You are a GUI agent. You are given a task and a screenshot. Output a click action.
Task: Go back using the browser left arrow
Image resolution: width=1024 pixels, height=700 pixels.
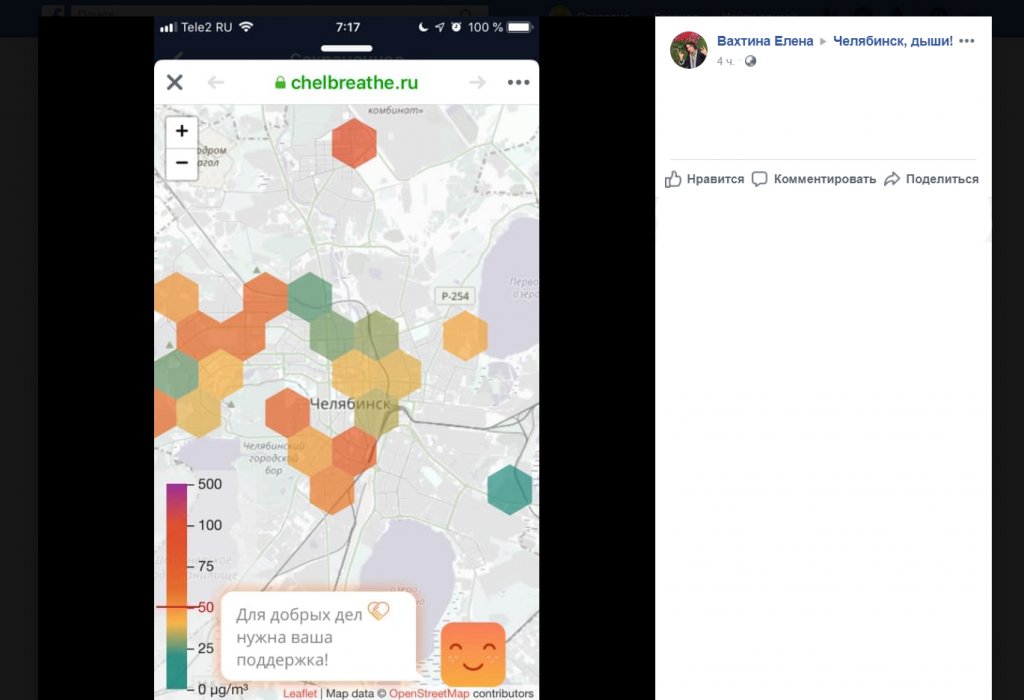click(x=216, y=82)
